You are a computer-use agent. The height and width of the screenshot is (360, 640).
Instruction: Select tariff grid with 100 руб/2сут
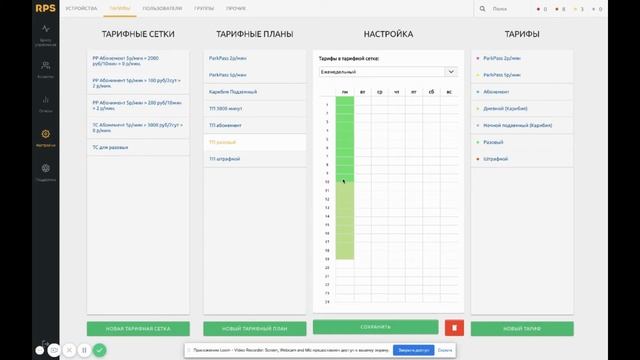(138, 83)
